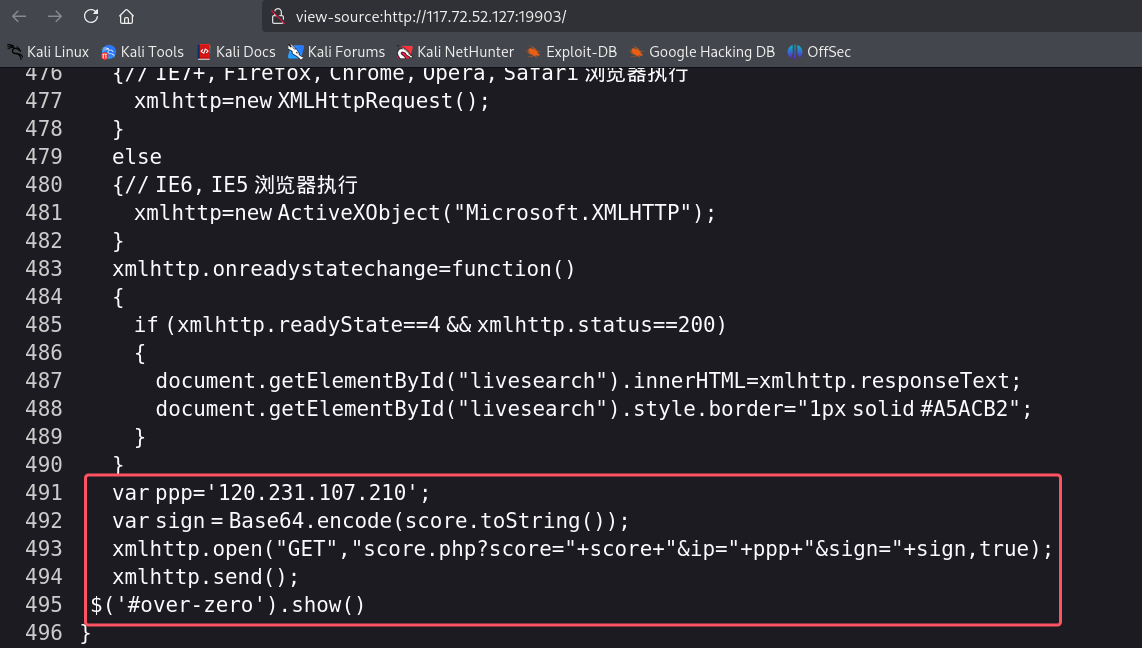Click line number 492
Image resolution: width=1142 pixels, height=648 pixels.
pos(44,521)
